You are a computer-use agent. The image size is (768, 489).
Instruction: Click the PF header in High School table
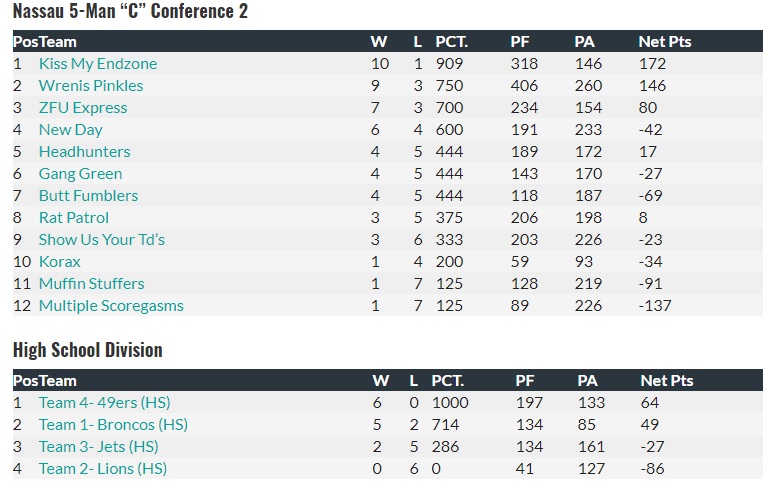[x=524, y=381]
